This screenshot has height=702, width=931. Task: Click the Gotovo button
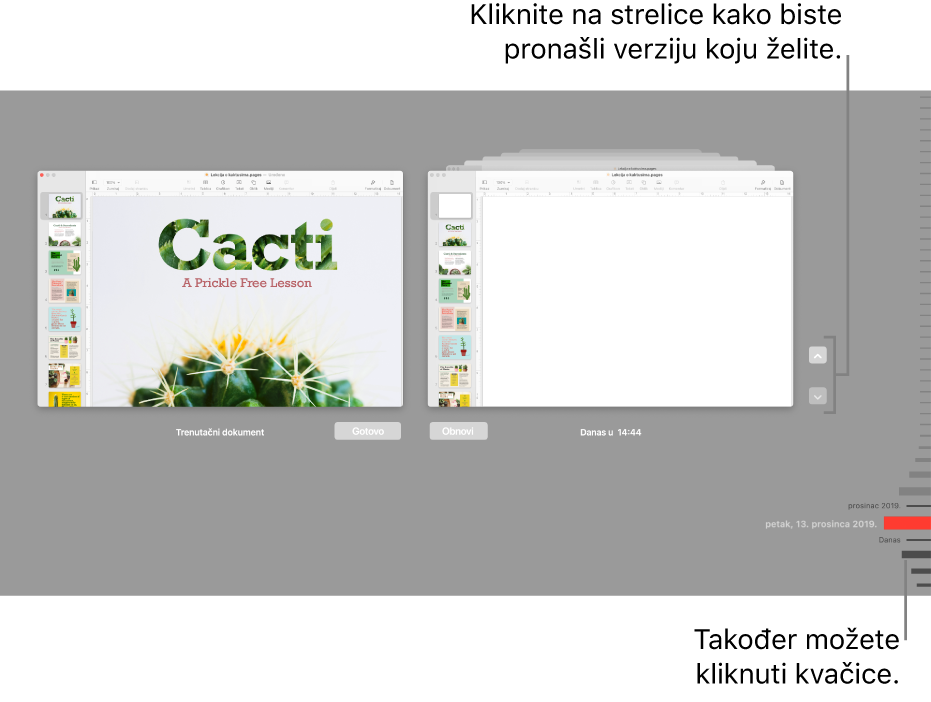coord(368,431)
